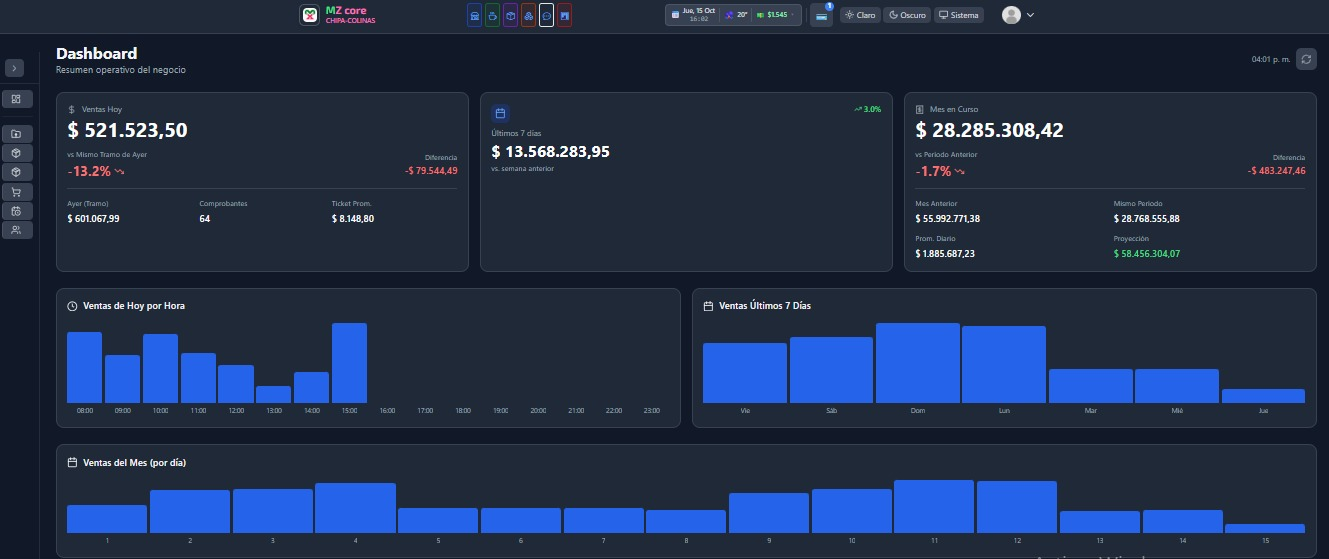Click the weather 20° indicator
Image resolution: width=1329 pixels, height=559 pixels.
tap(737, 15)
